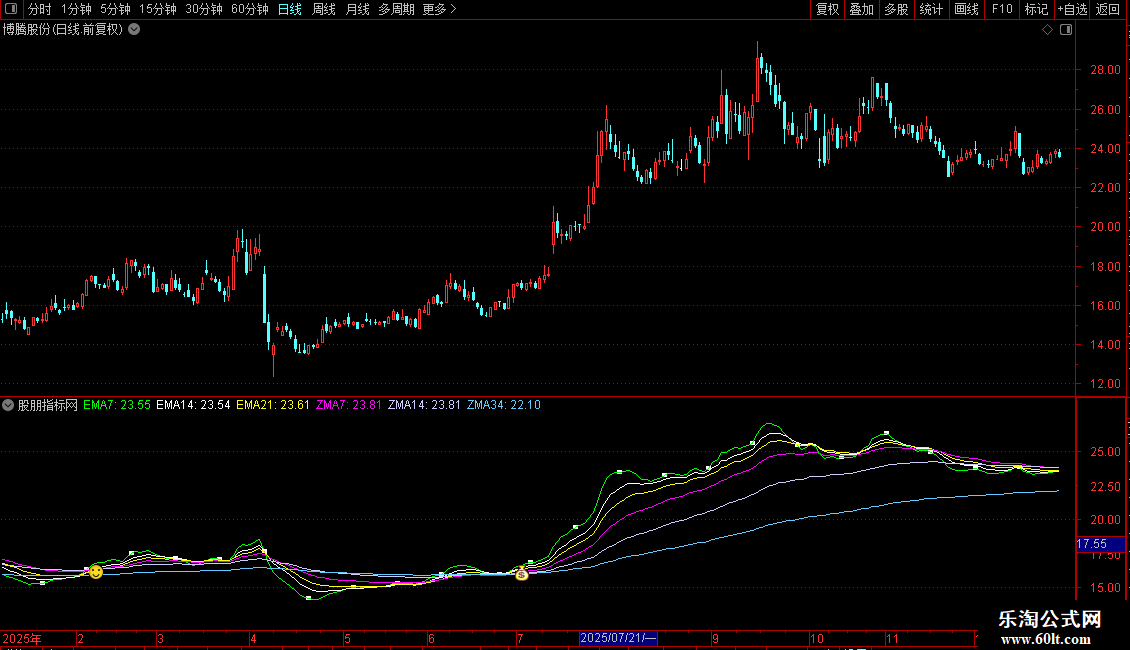Select the 15分钟 period tab
Viewport: 1130px width, 650px height.
click(x=158, y=9)
